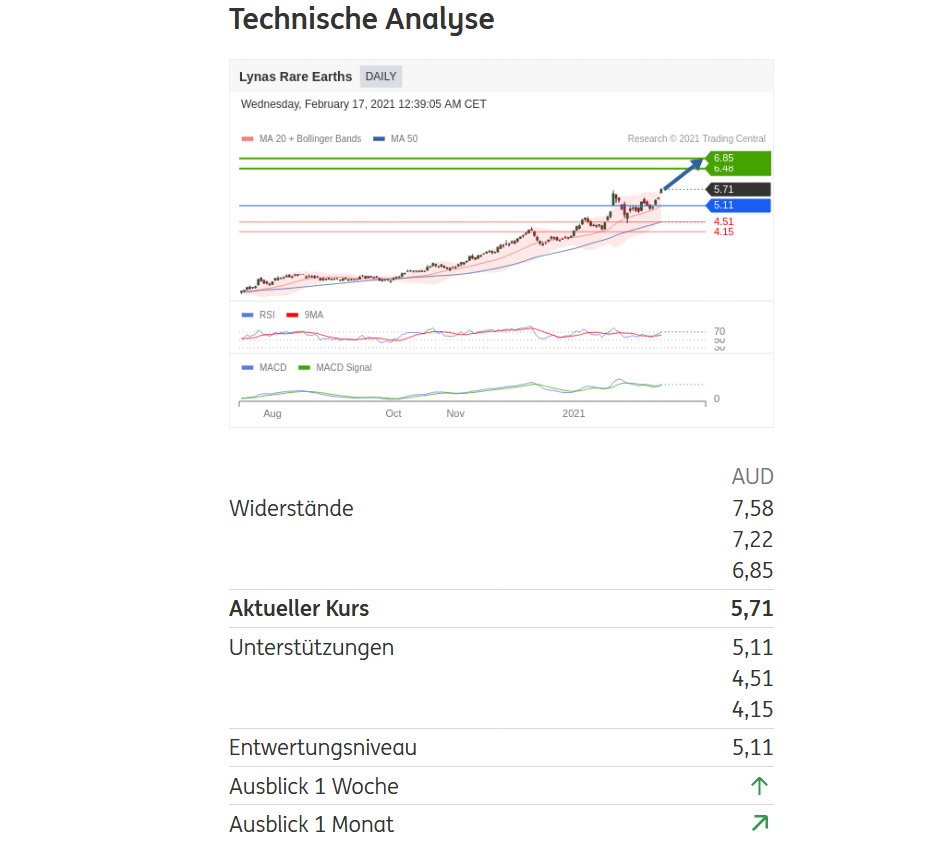Image resolution: width=927 pixels, height=842 pixels.
Task: Click the red 4.51 support level label
Action: (x=723, y=221)
